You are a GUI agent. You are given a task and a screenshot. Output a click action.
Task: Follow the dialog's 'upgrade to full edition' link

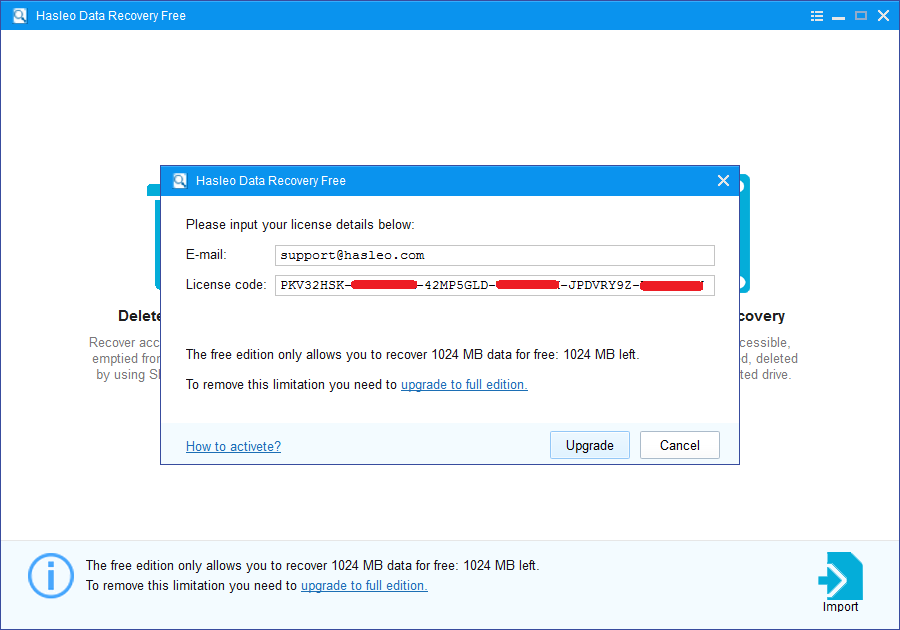(464, 385)
